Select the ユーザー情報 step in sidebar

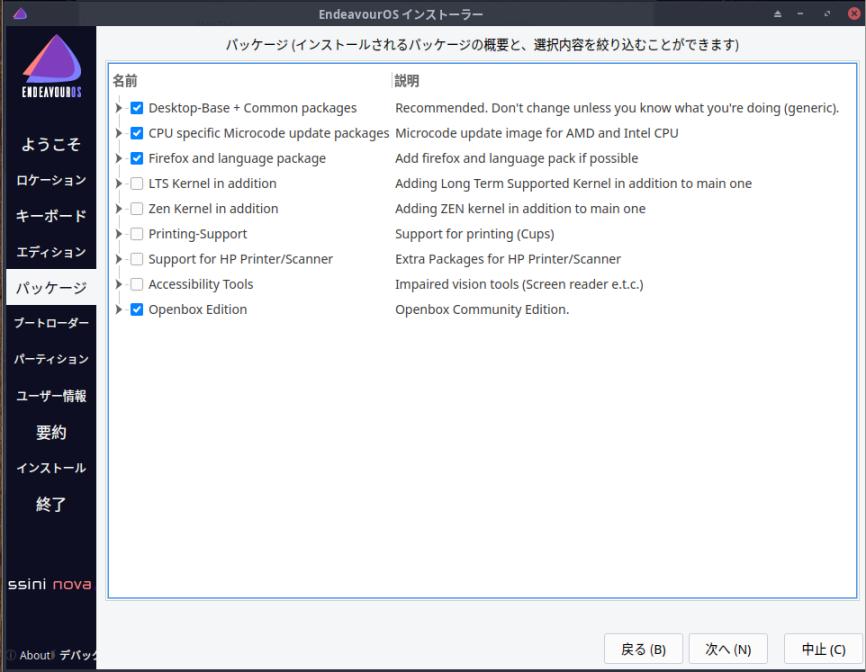click(51, 396)
